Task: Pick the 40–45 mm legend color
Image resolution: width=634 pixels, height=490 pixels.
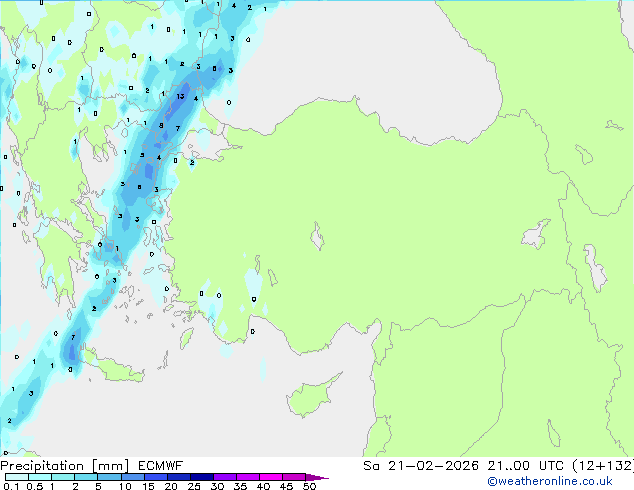Action: (271, 477)
